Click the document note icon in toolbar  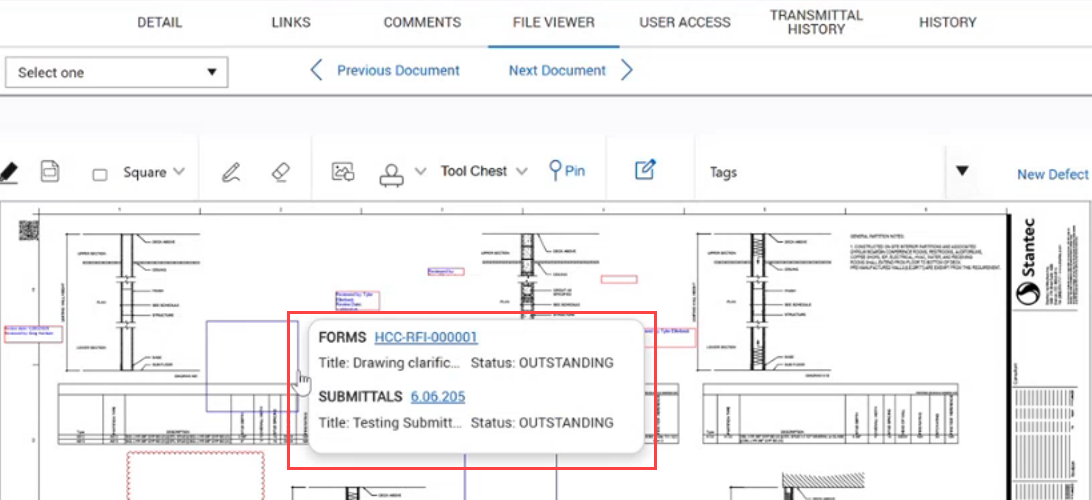(x=49, y=171)
